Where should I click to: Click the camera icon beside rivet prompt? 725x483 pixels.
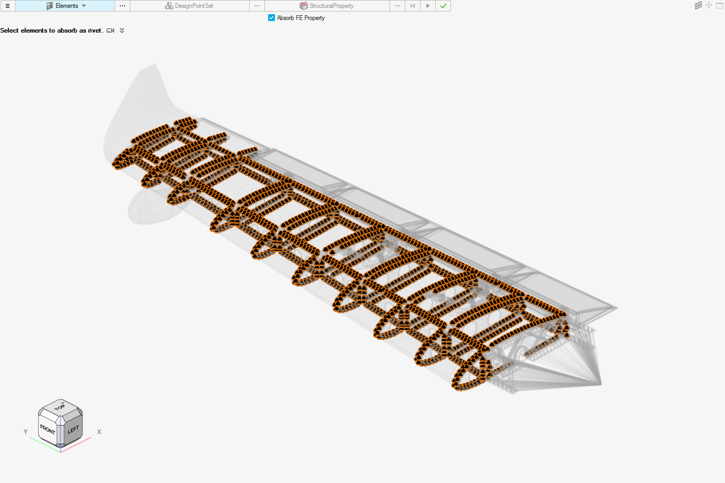[x=110, y=31]
